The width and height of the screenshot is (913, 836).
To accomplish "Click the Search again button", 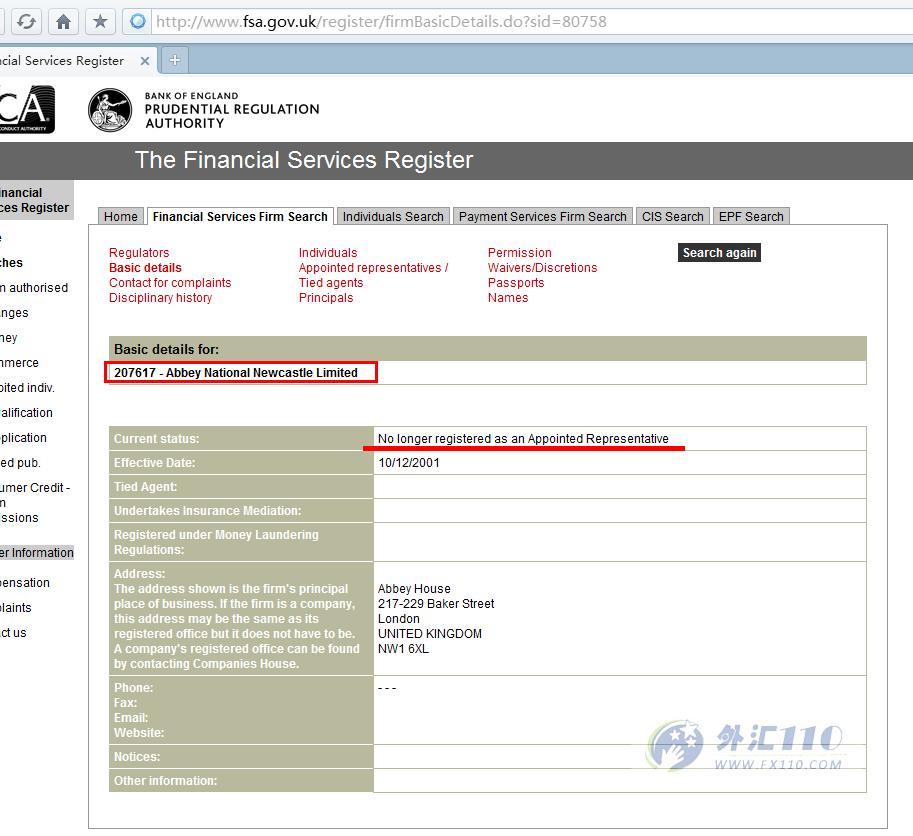I will click(719, 253).
